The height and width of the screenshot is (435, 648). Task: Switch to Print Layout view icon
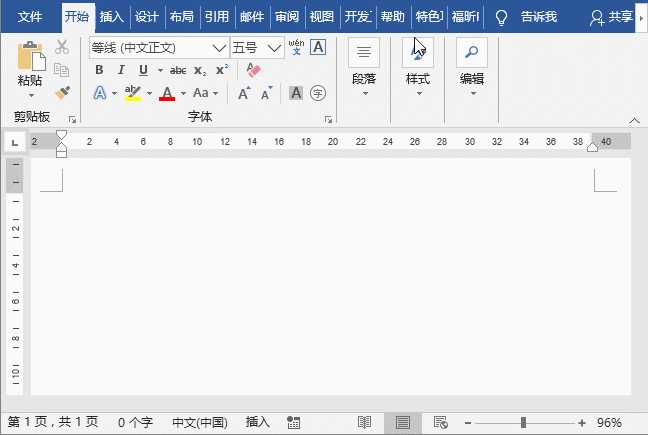point(403,423)
